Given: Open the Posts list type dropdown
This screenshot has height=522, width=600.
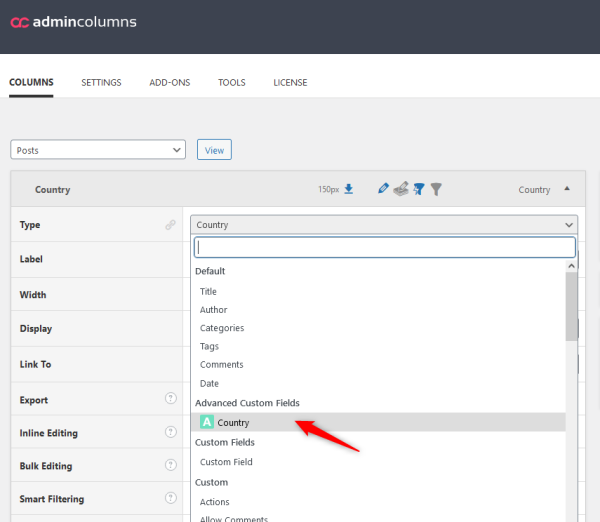Looking at the screenshot, I should click(x=98, y=150).
